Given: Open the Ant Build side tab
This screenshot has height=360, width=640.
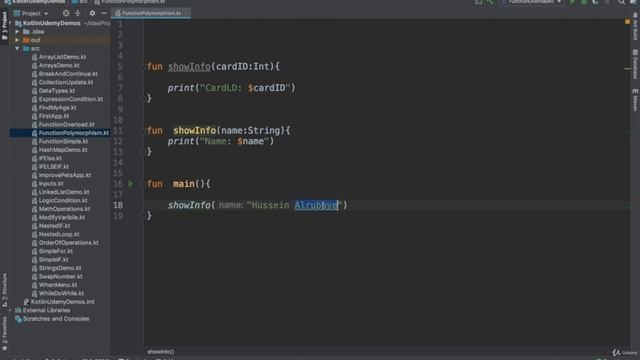Looking at the screenshot, I should point(635,27).
